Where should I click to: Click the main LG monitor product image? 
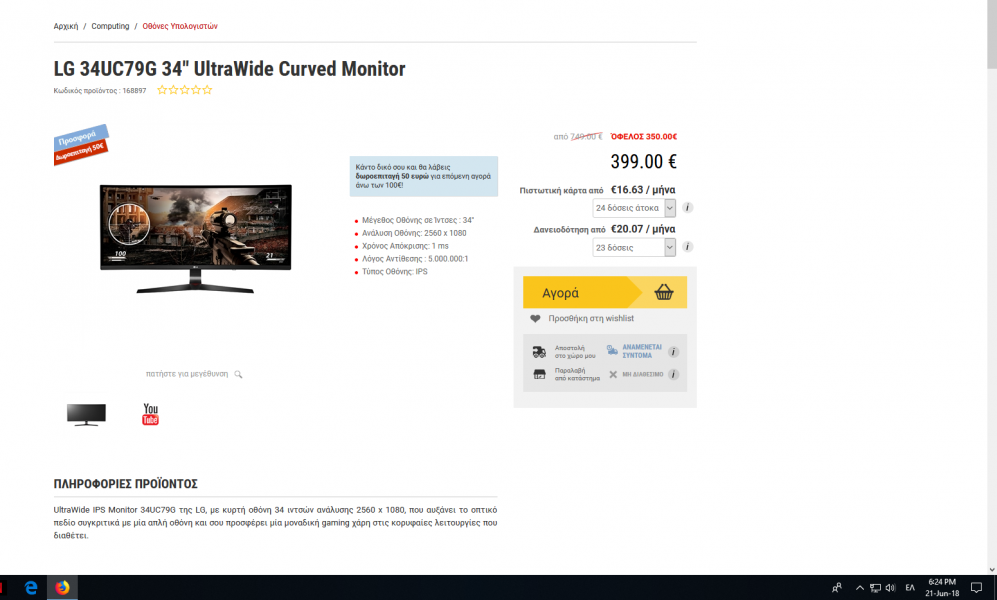pos(196,239)
